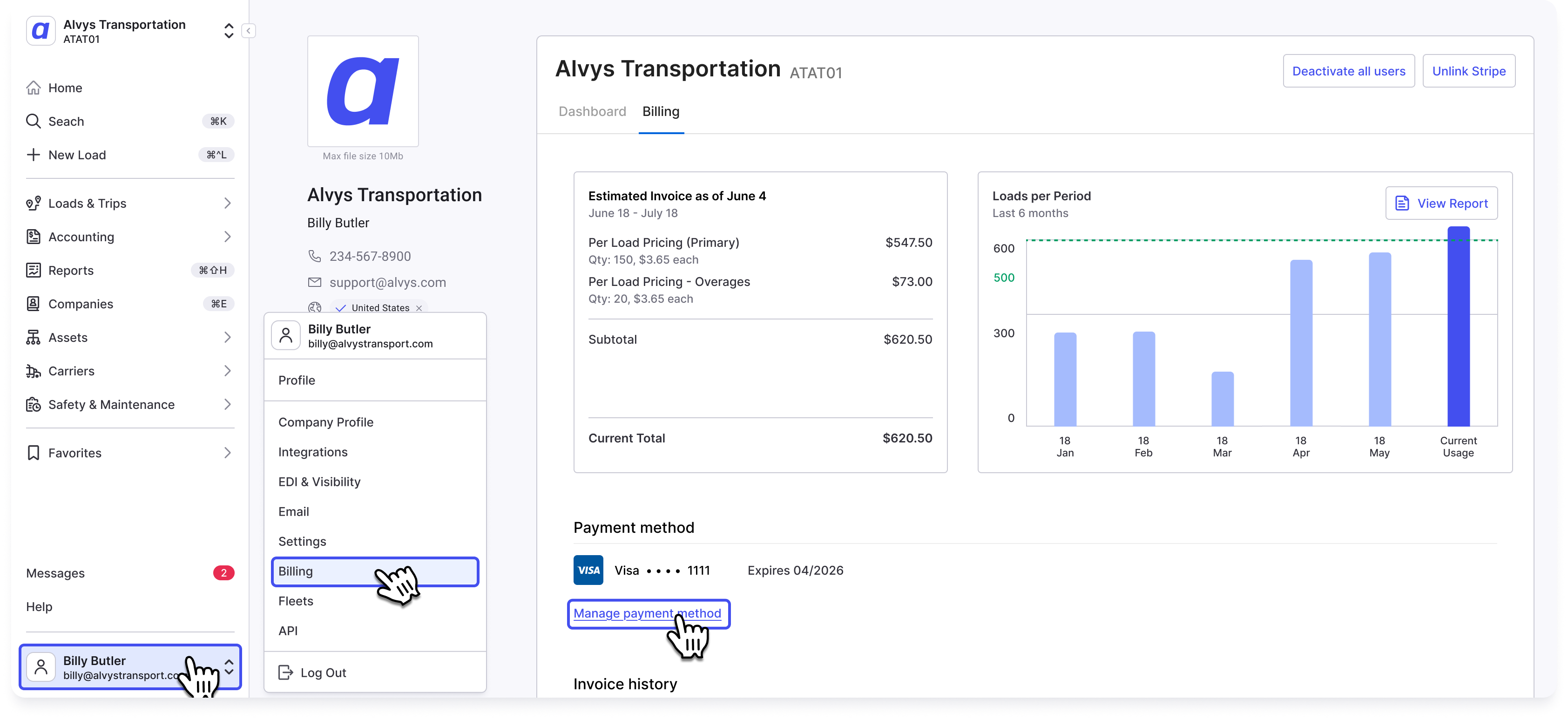This screenshot has height=720, width=1568.
Task: Open Manage payment method link
Action: (647, 613)
